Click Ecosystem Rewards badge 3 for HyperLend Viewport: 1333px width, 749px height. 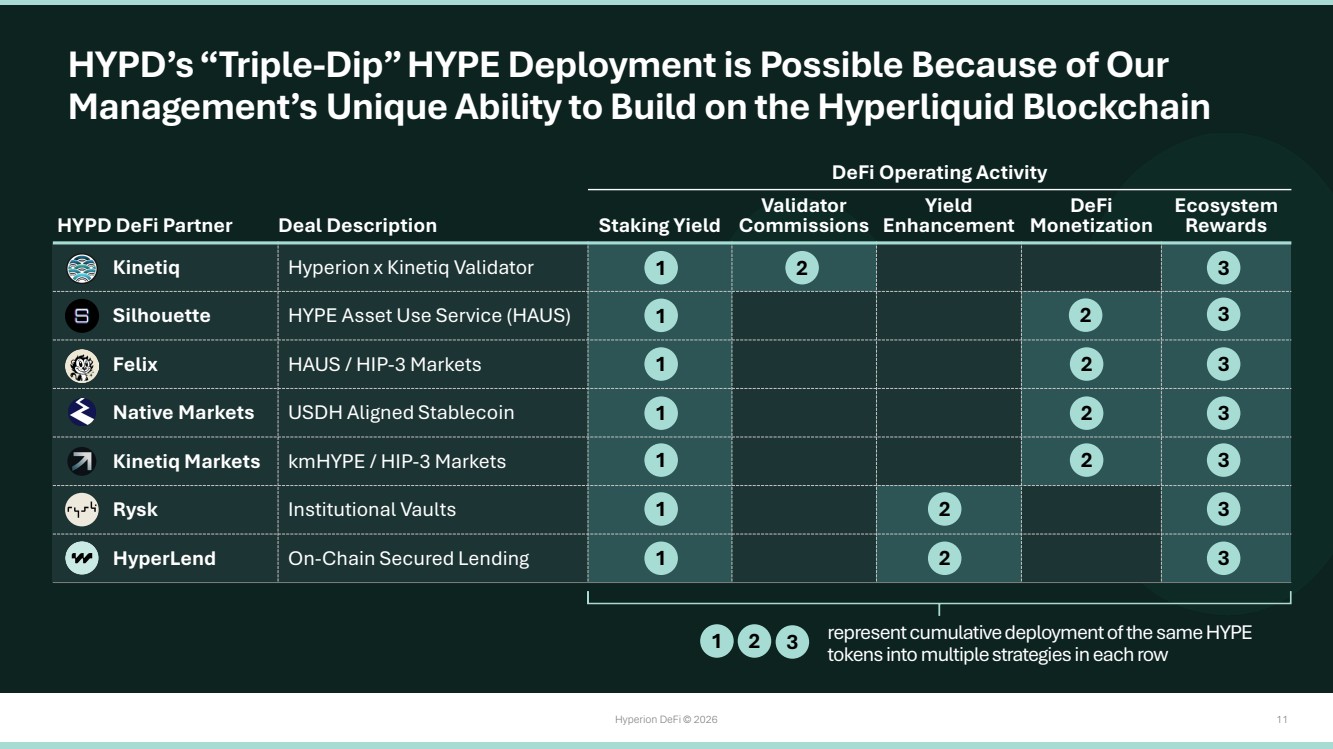pyautogui.click(x=1223, y=557)
